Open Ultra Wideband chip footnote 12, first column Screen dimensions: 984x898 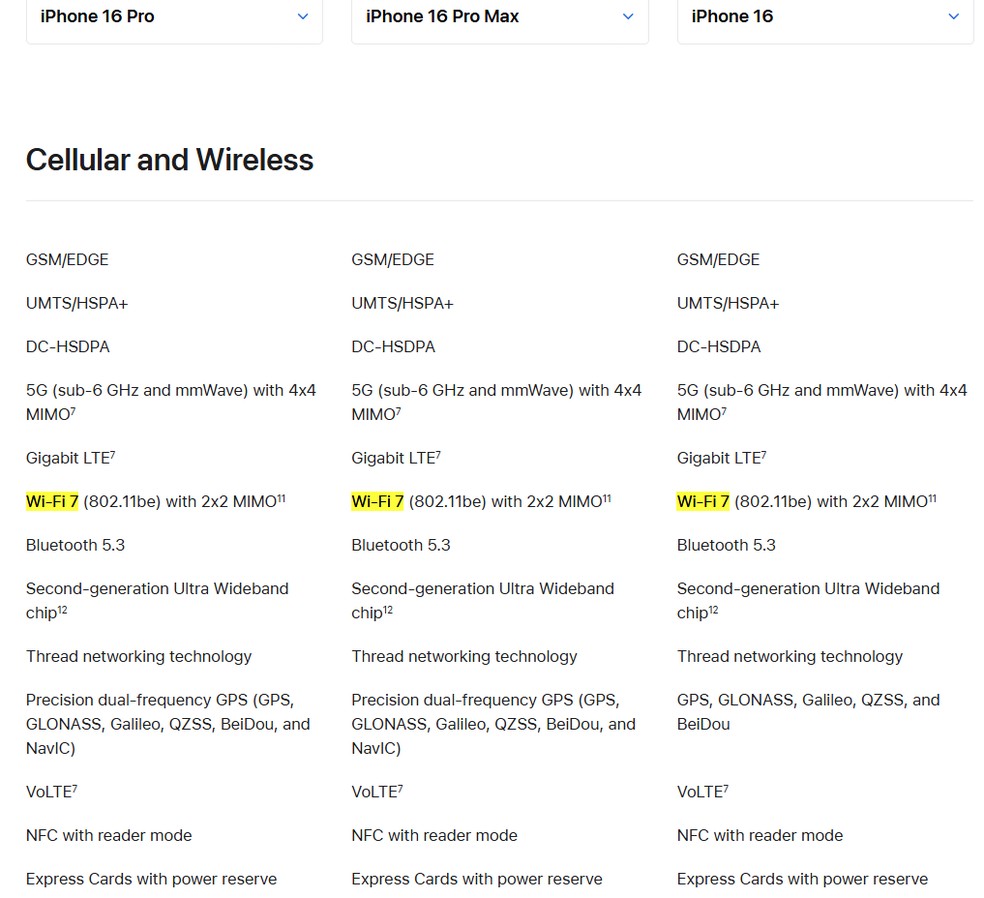[63, 609]
